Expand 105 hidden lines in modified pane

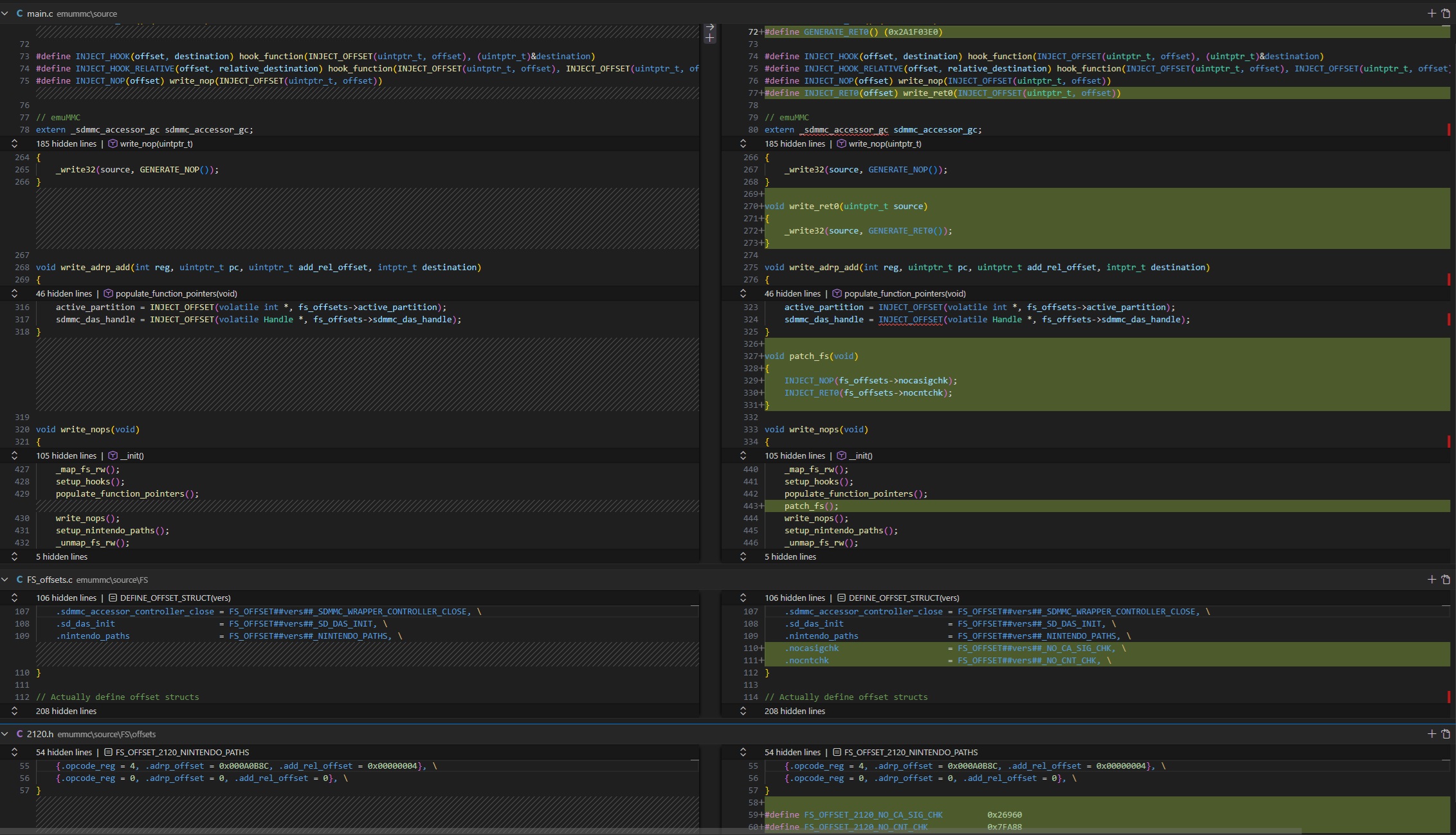(x=743, y=455)
